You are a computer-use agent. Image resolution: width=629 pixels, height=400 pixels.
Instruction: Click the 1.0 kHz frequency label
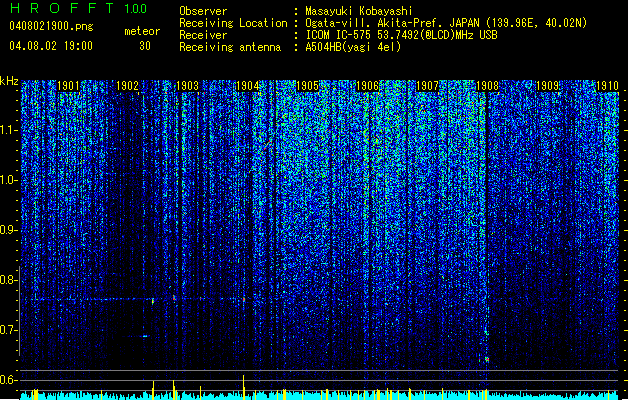point(9,181)
